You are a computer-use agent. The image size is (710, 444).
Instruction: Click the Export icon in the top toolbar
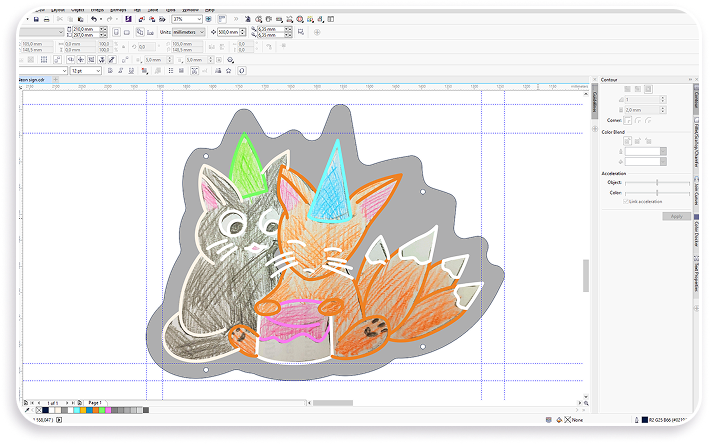[x=152, y=19]
